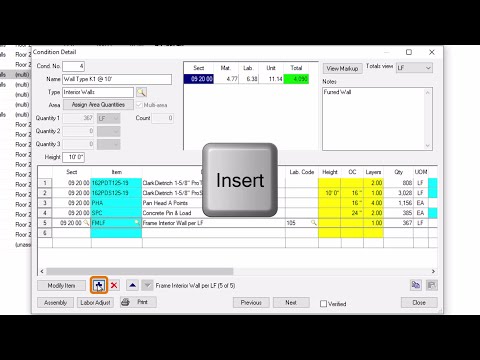
Task: Click the Assembly button
Action: [x=56, y=303]
